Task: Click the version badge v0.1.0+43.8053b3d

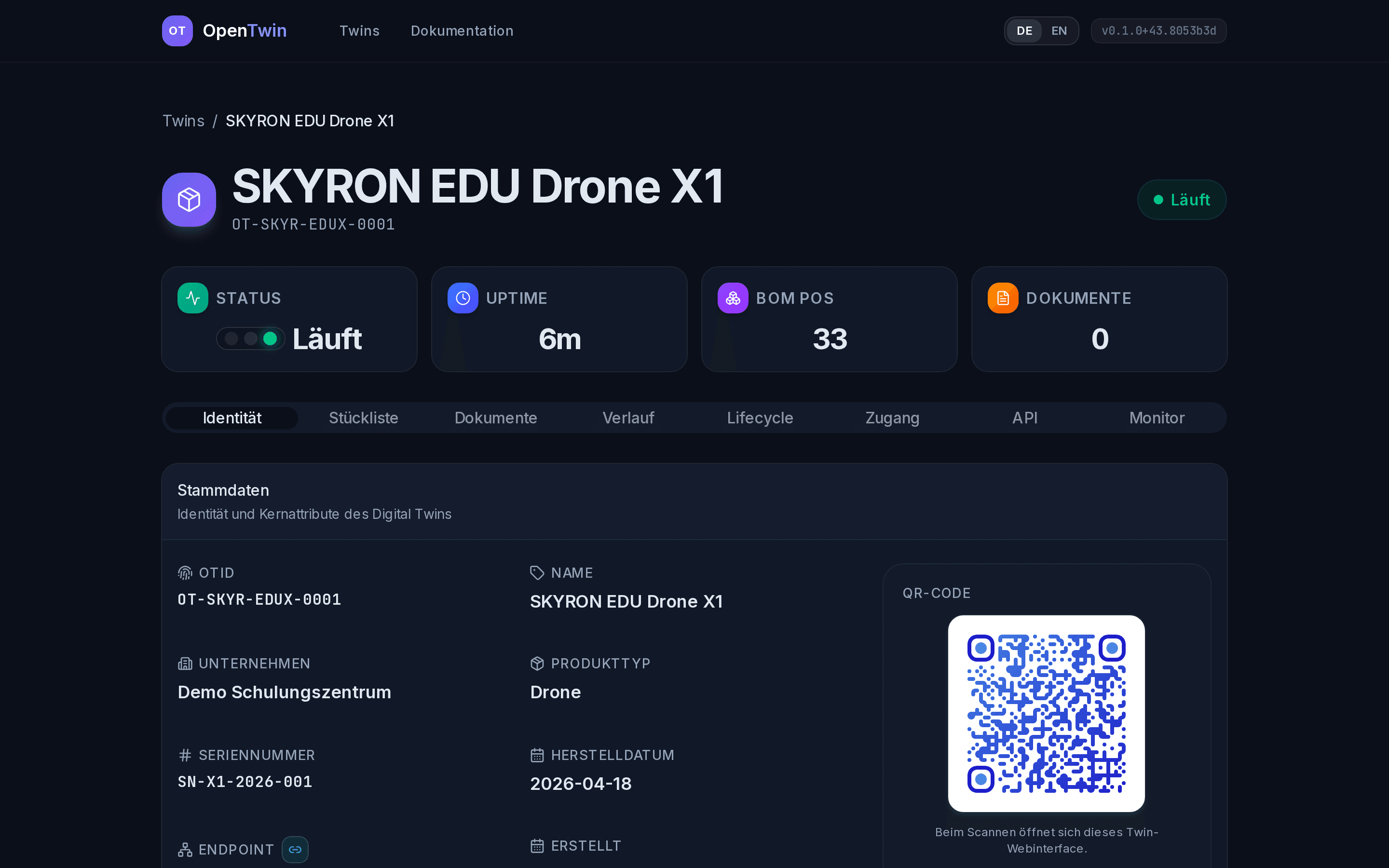Action: coord(1159,31)
